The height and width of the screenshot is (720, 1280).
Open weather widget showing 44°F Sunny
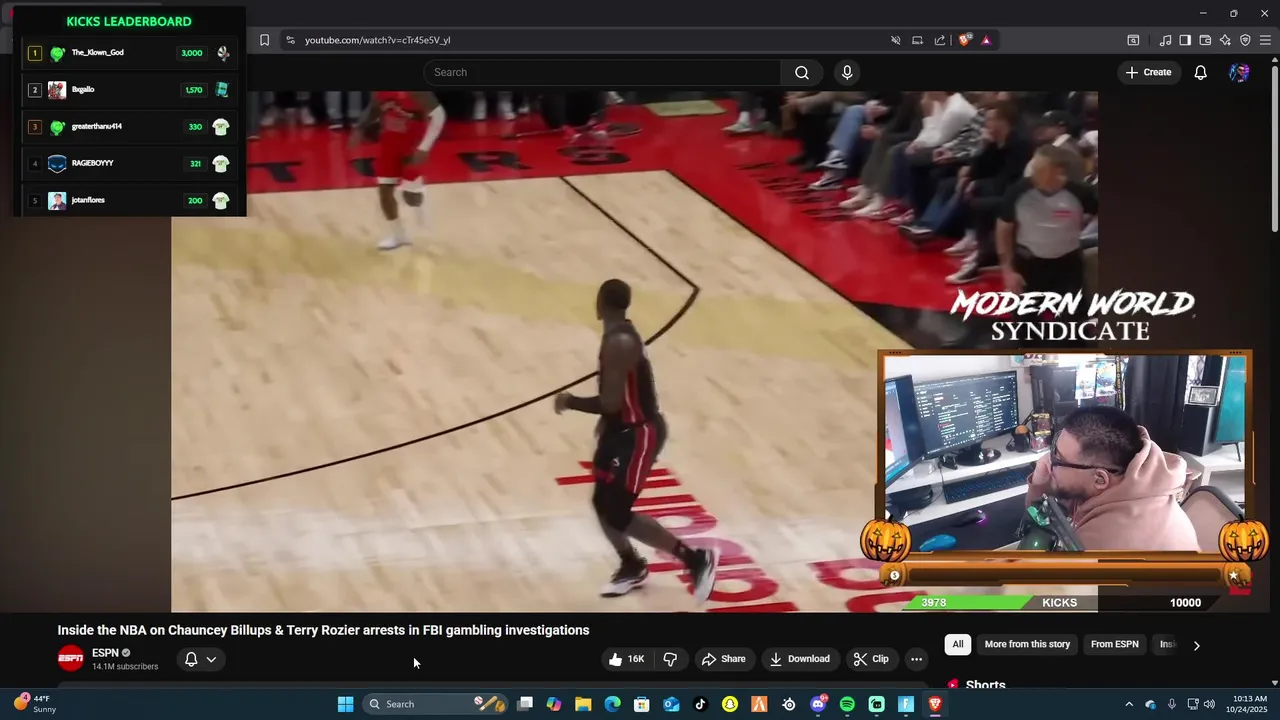[x=35, y=704]
